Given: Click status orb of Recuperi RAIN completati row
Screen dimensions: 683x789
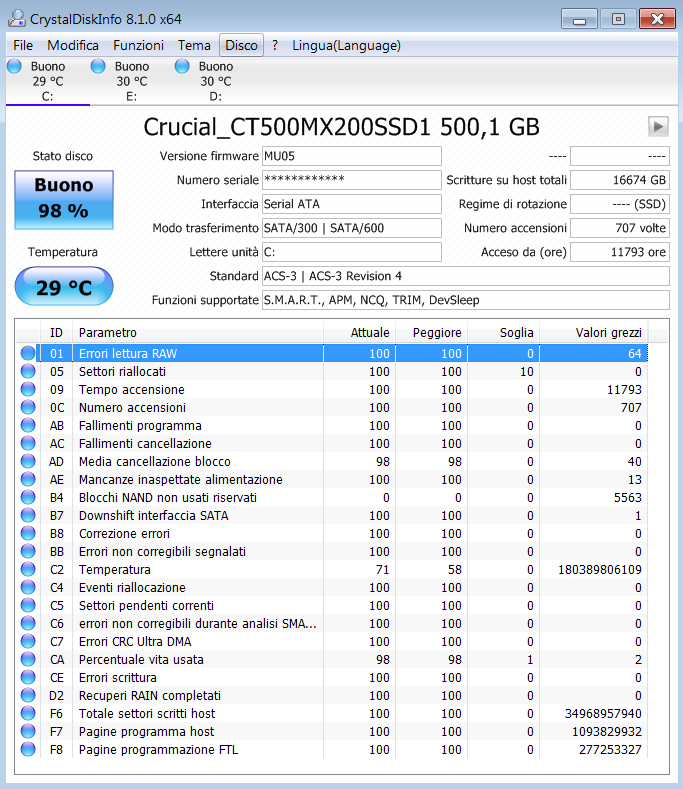Looking at the screenshot, I should pyautogui.click(x=28, y=695).
